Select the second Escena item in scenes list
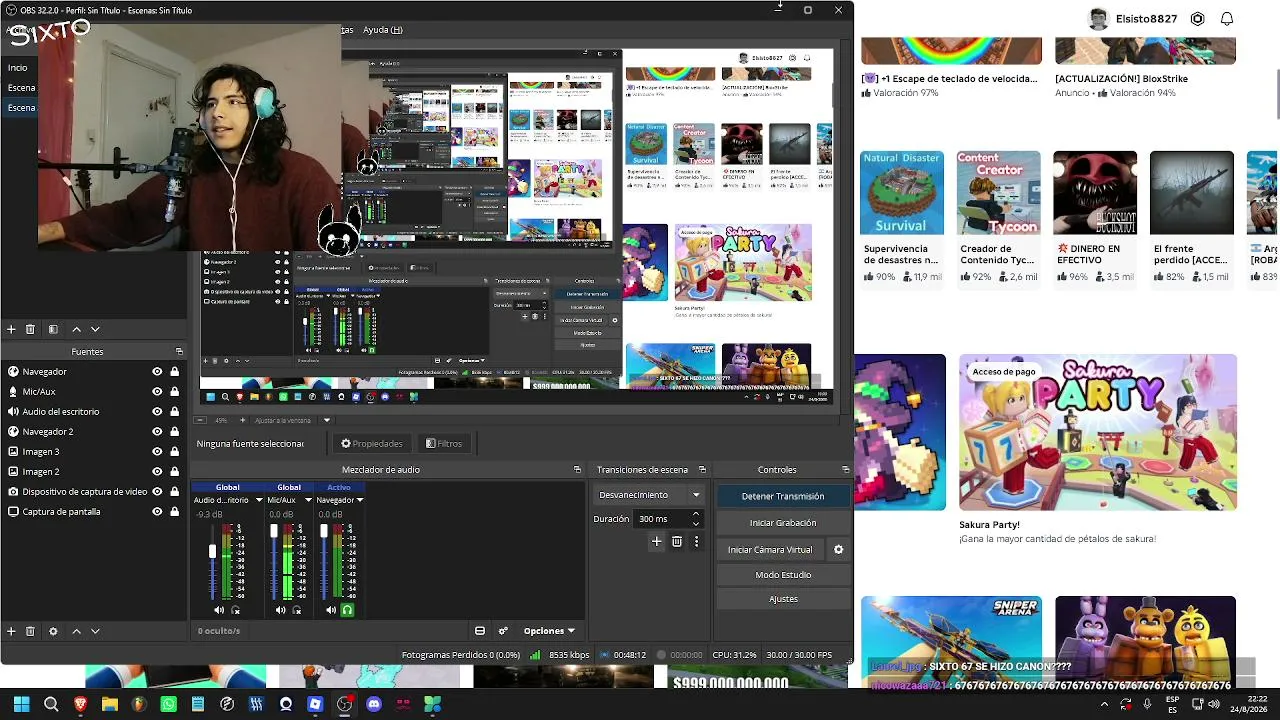This screenshot has width=1280, height=720. point(21,108)
